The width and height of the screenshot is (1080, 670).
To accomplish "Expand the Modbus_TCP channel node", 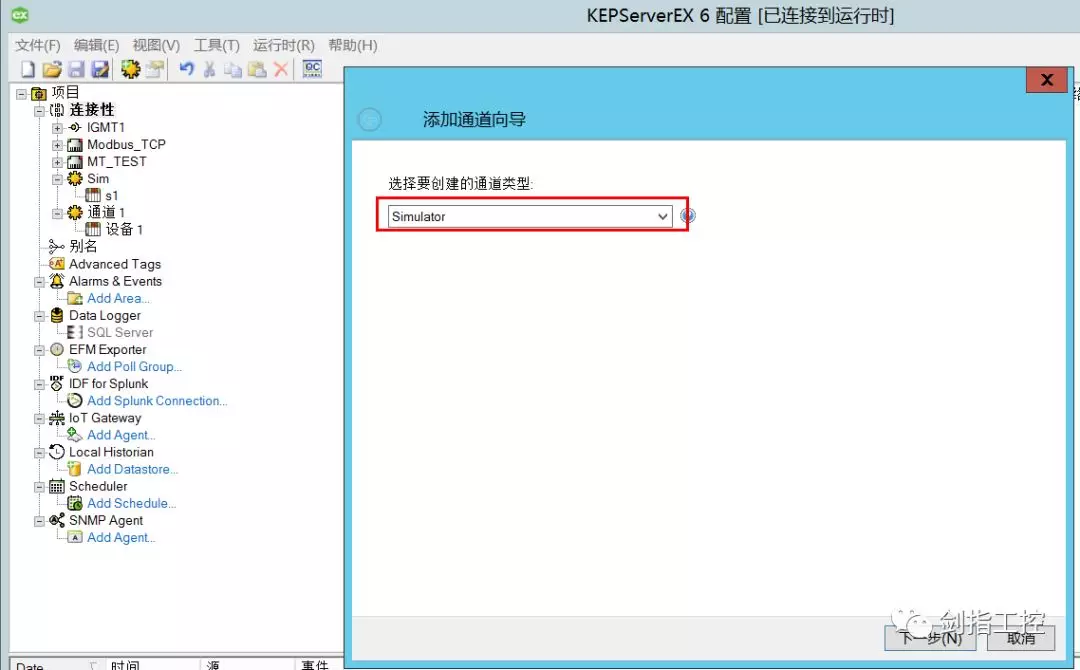I will coord(58,145).
